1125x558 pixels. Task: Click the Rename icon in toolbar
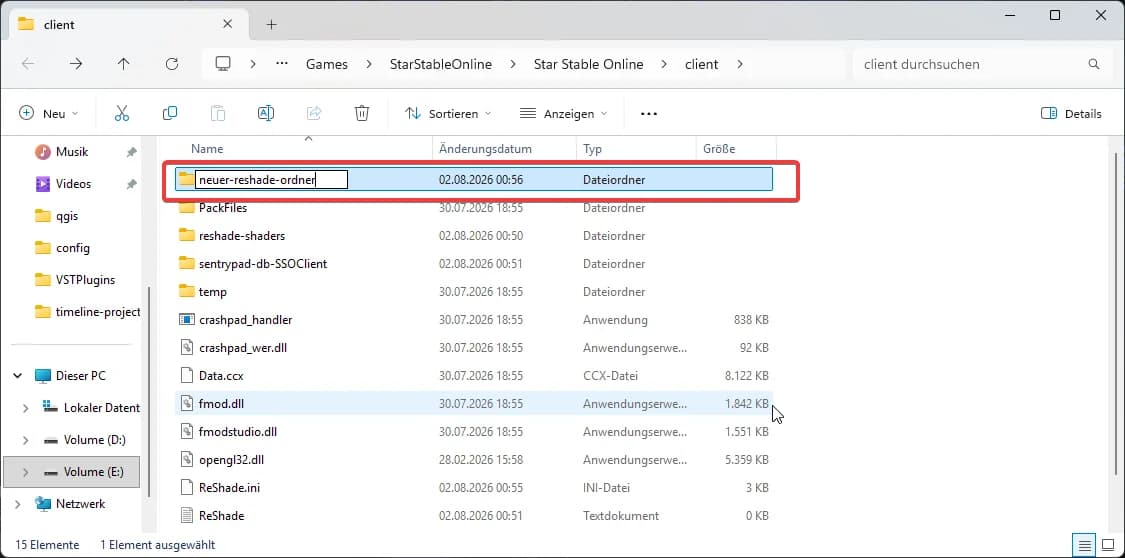coord(265,113)
